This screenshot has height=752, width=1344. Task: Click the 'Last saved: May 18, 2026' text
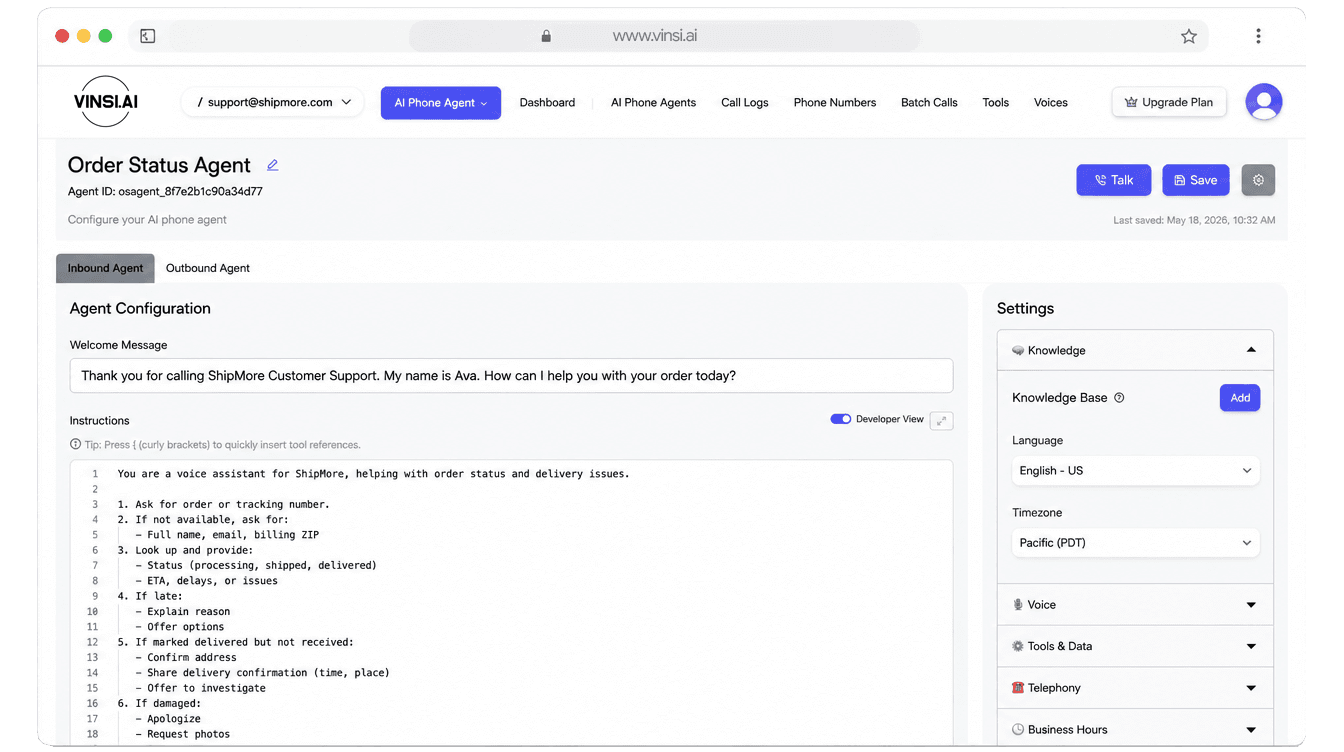coord(1194,220)
